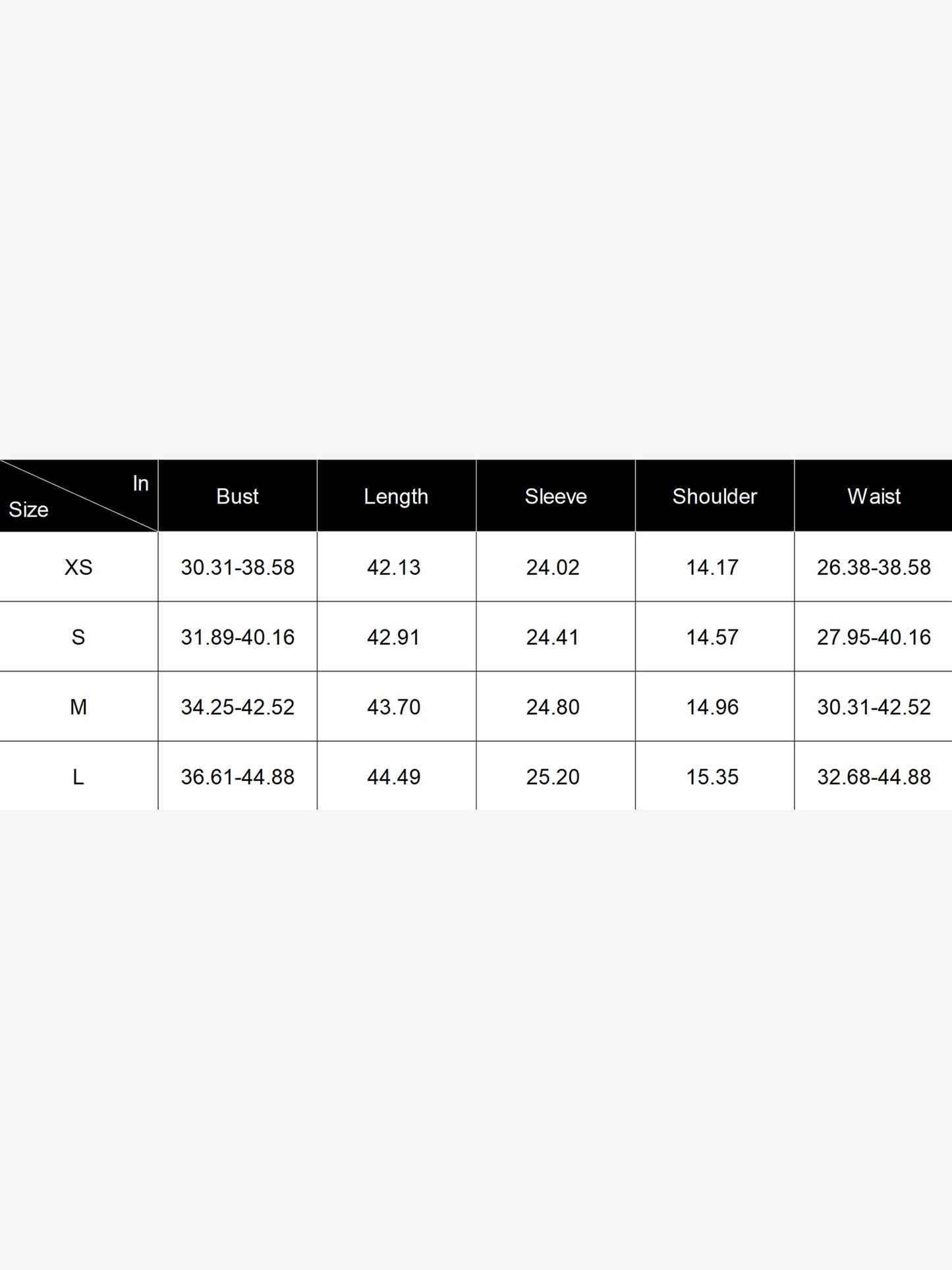
Task: Select the XS size row label
Action: [x=78, y=567]
